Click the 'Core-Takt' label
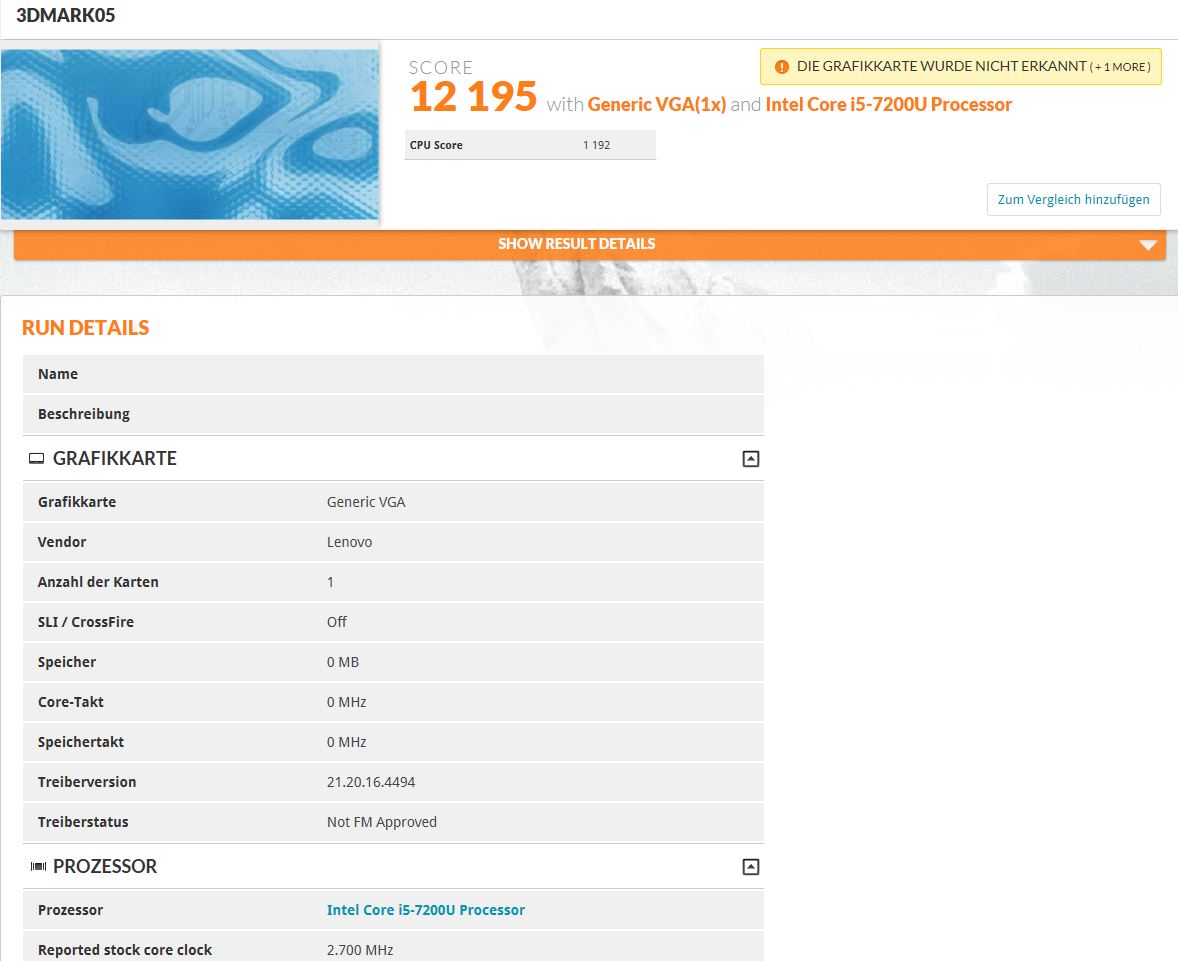1178x961 pixels. pyautogui.click(x=71, y=702)
